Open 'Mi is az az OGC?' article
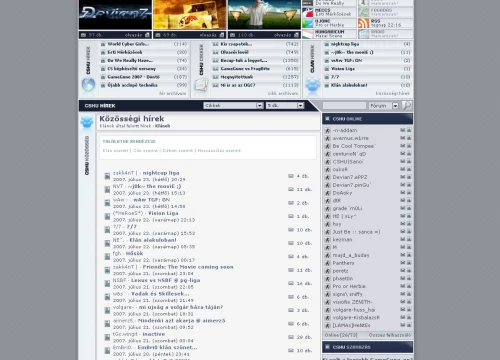 (238, 85)
